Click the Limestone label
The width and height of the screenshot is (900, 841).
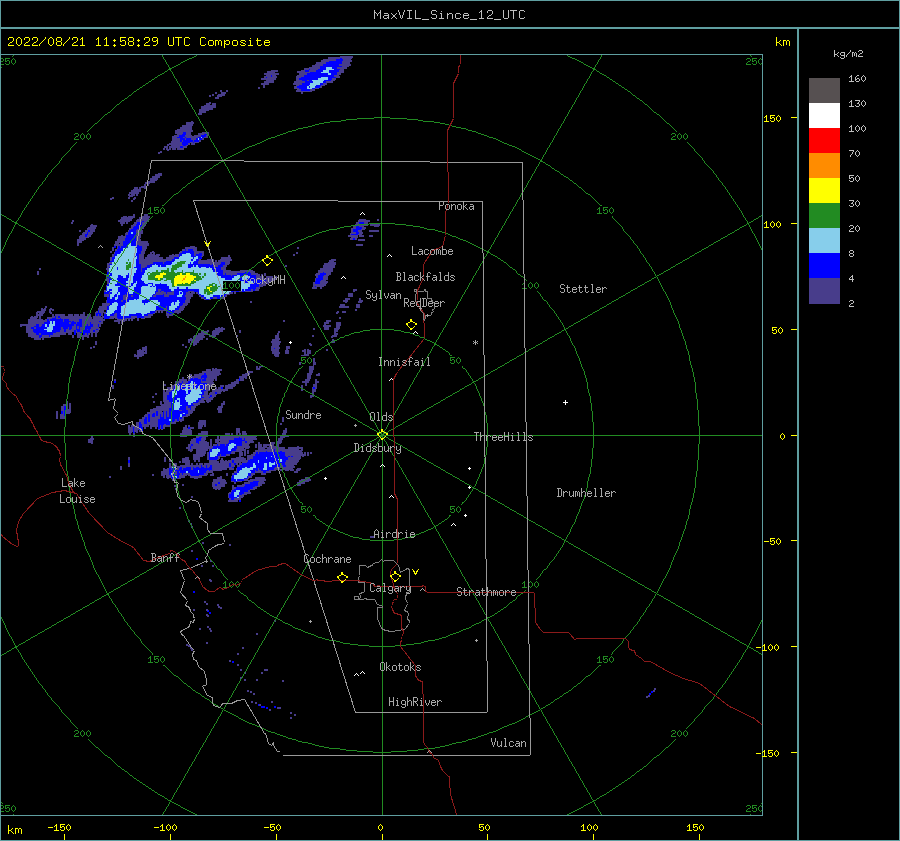(189, 386)
